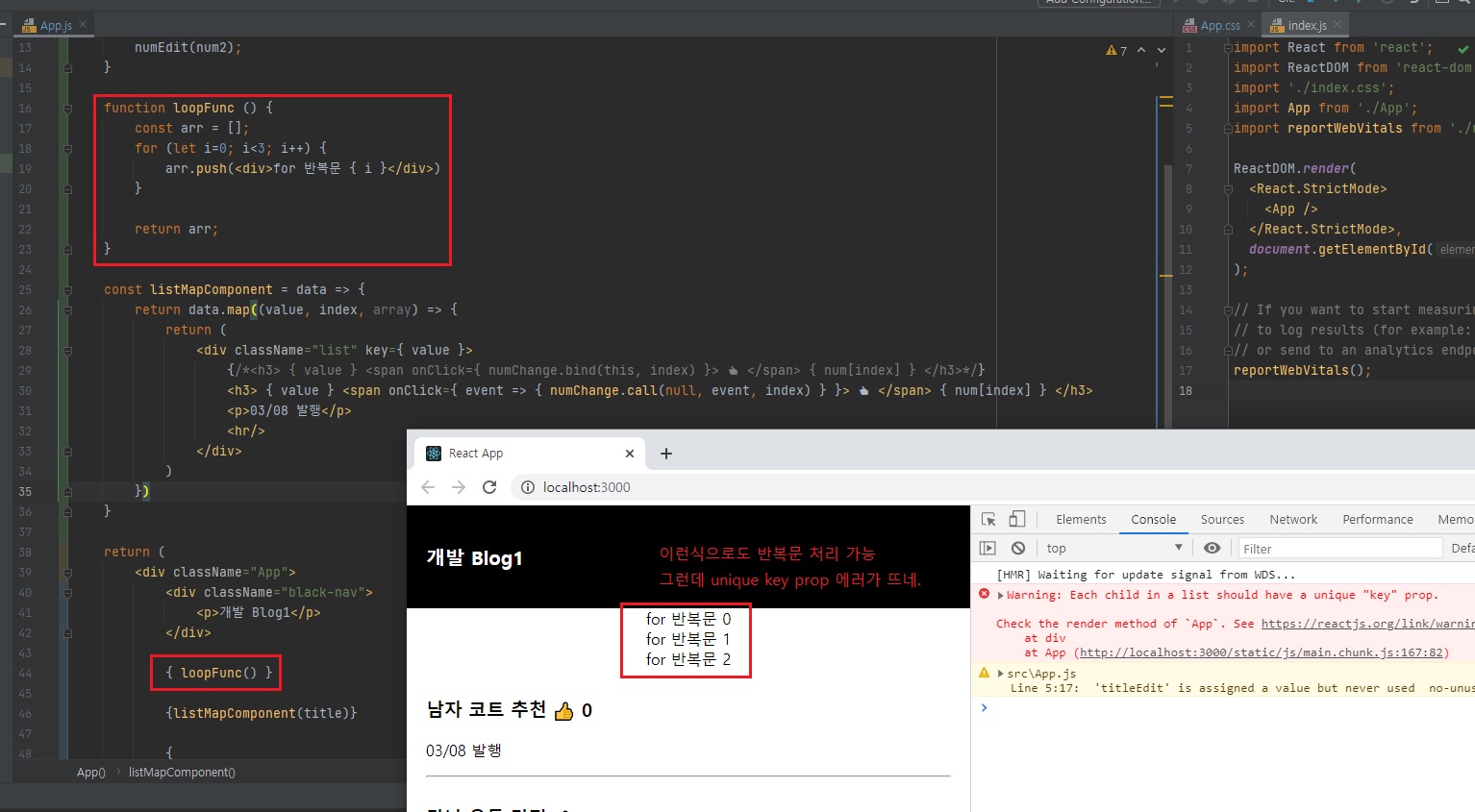1475x812 pixels.
Task: Collapse the loopFunc function fold marker on line 16
Action: [67, 109]
